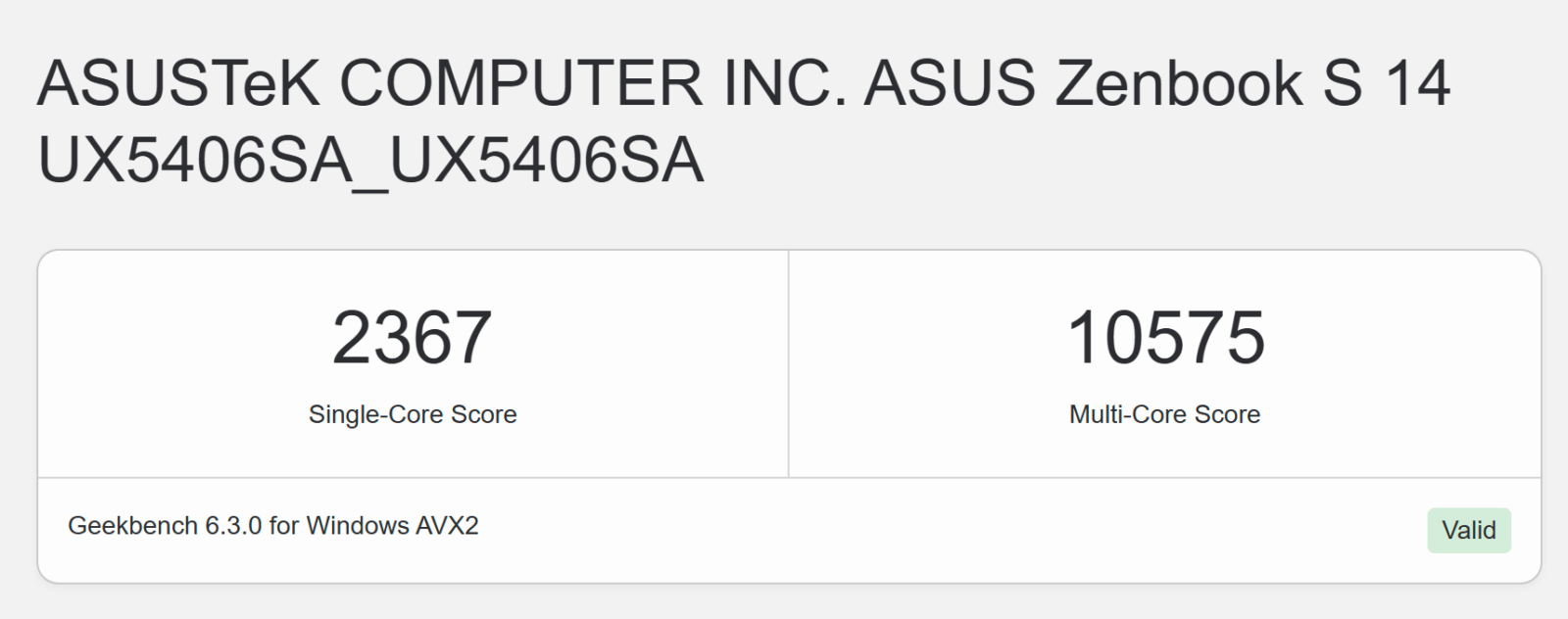Click the word Windows in footer
The image size is (1568, 619).
click(357, 526)
